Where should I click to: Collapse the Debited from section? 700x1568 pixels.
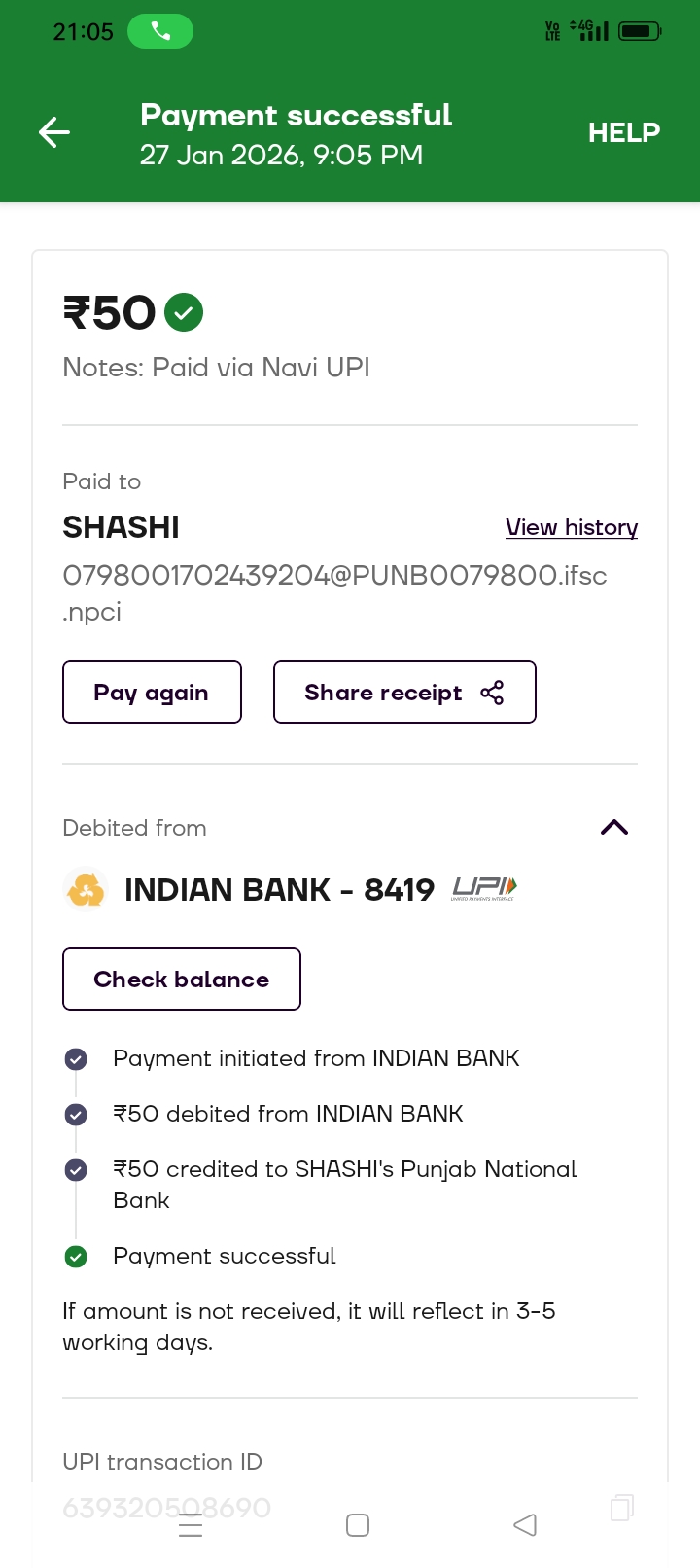click(614, 828)
